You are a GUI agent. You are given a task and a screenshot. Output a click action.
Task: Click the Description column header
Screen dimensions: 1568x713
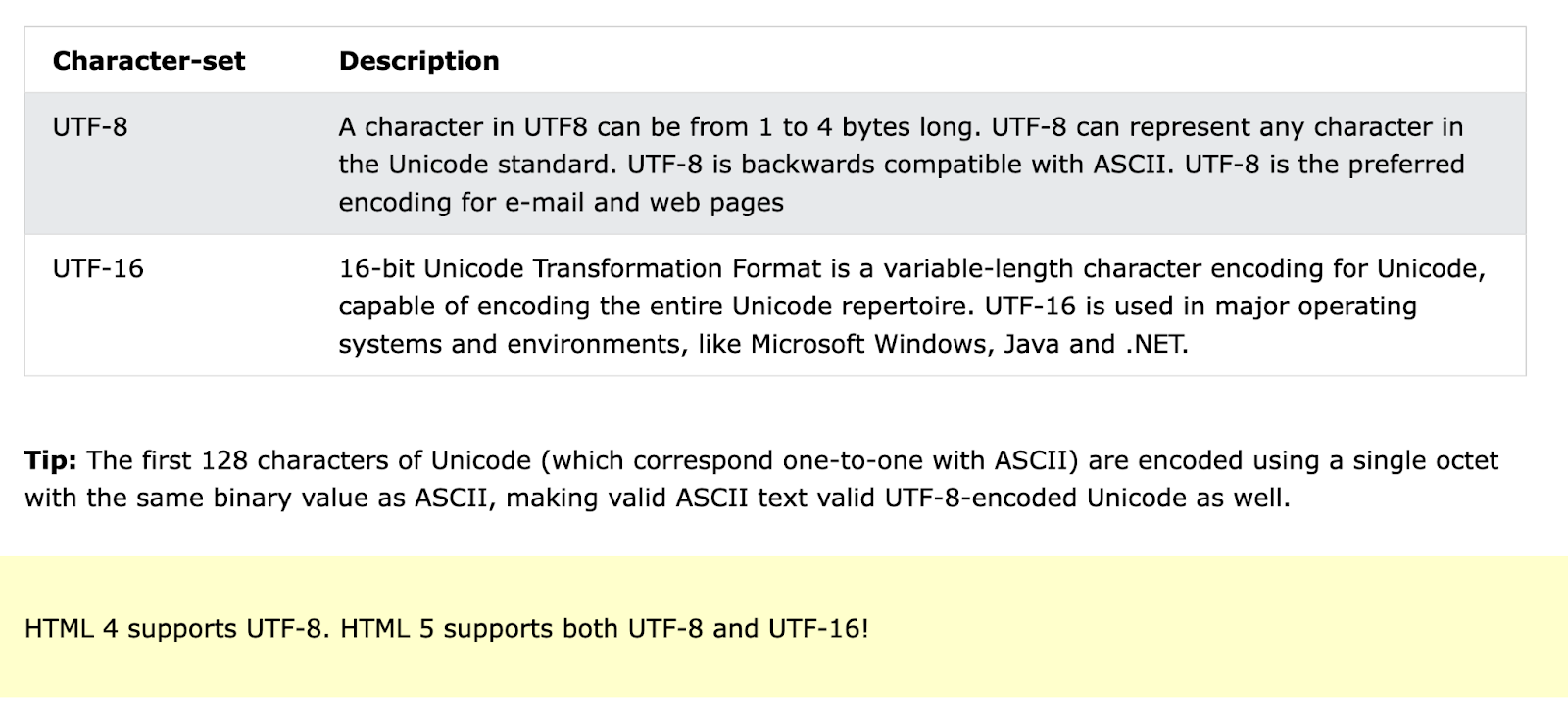pos(418,61)
